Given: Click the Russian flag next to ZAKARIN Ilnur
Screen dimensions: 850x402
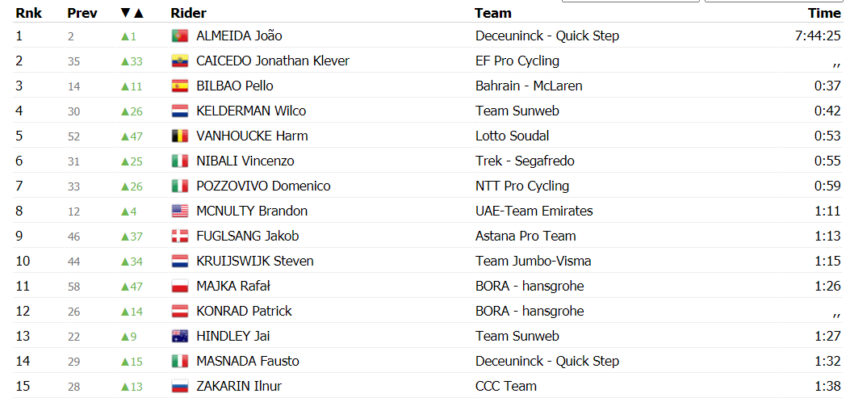Looking at the screenshot, I should point(179,386).
